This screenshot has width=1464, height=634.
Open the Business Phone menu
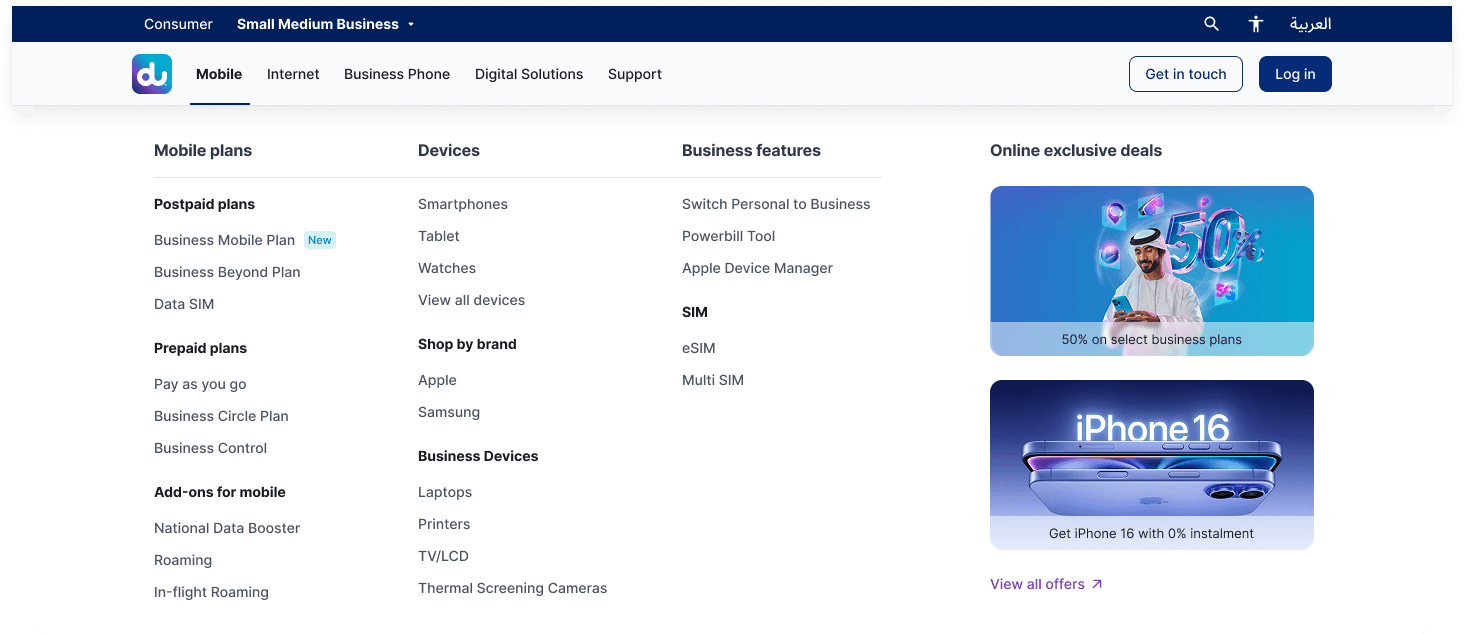397,74
